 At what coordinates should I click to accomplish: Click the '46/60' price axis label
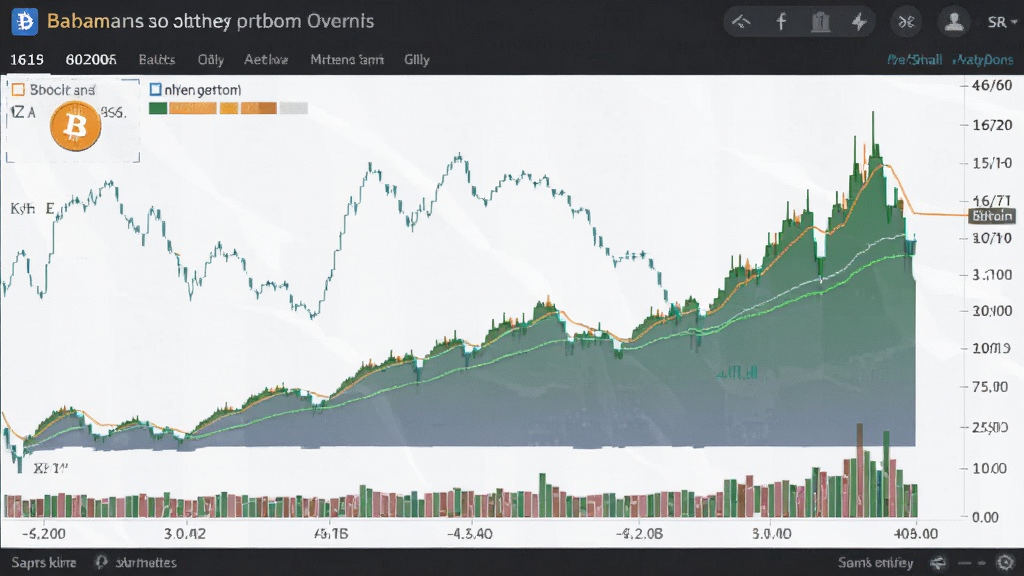click(x=992, y=85)
